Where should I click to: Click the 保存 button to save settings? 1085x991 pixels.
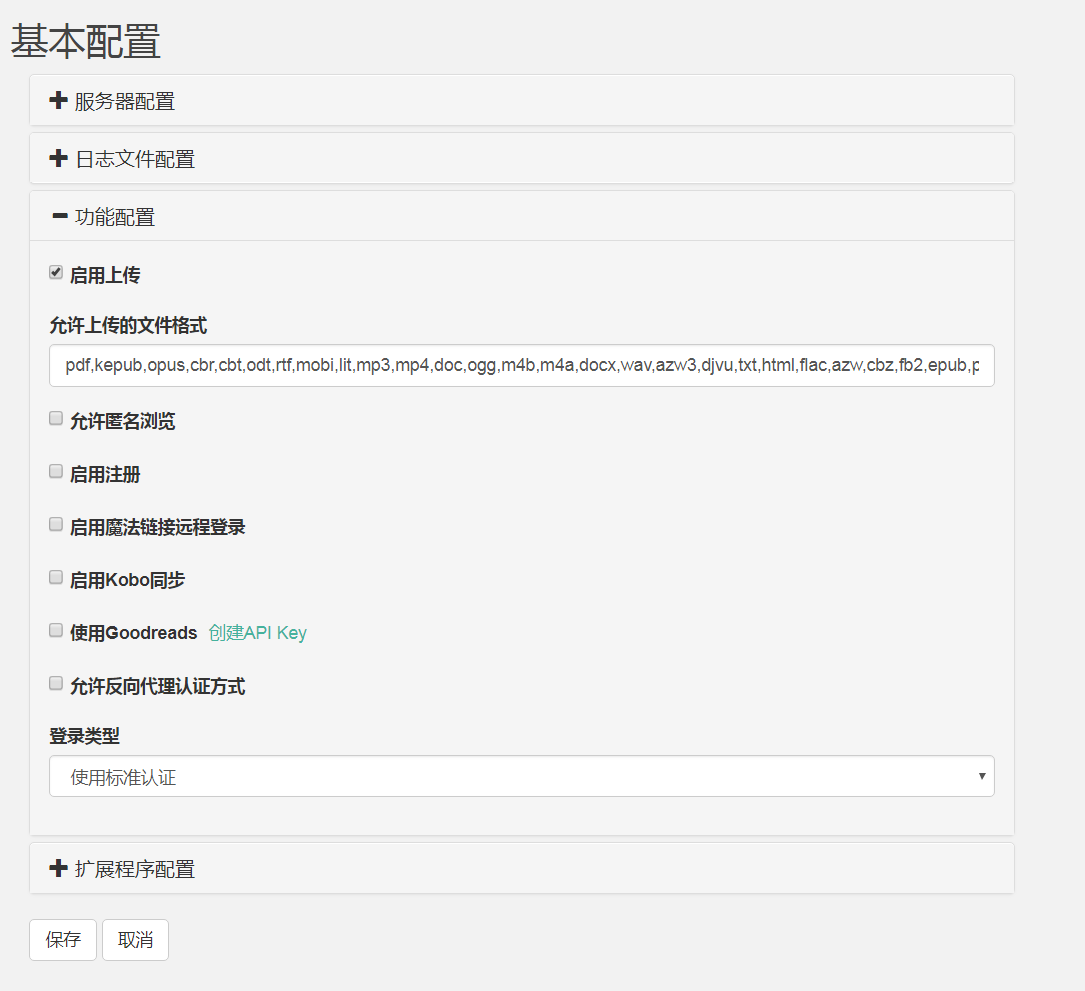[62, 939]
